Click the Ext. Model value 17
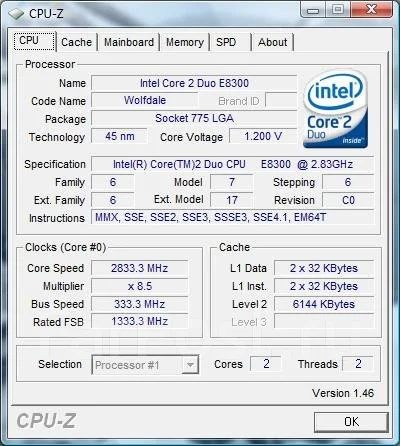The width and height of the screenshot is (400, 446). [232, 200]
